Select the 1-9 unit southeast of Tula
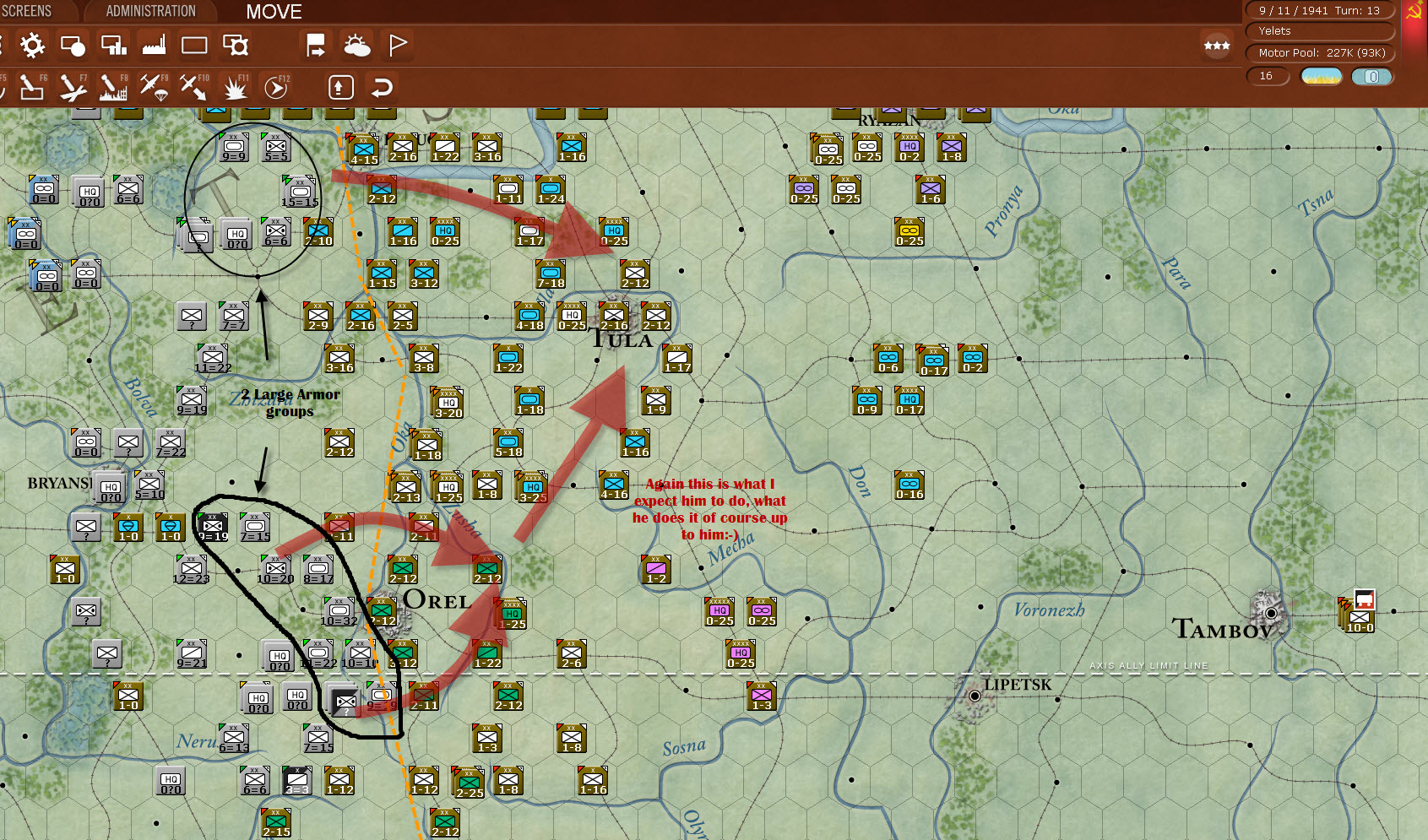 656,401
